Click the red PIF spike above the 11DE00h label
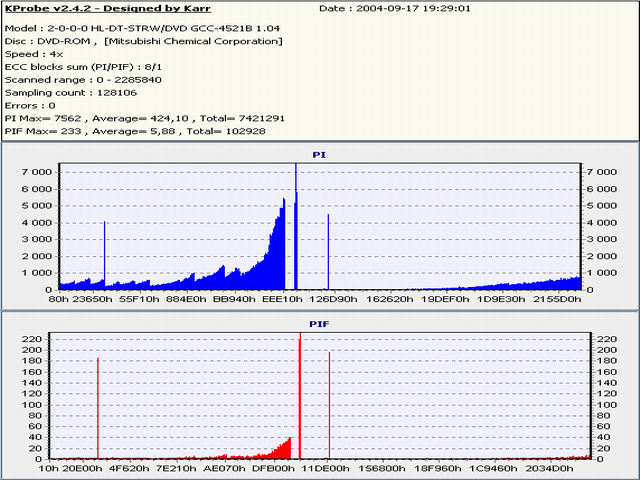 [x=329, y=406]
